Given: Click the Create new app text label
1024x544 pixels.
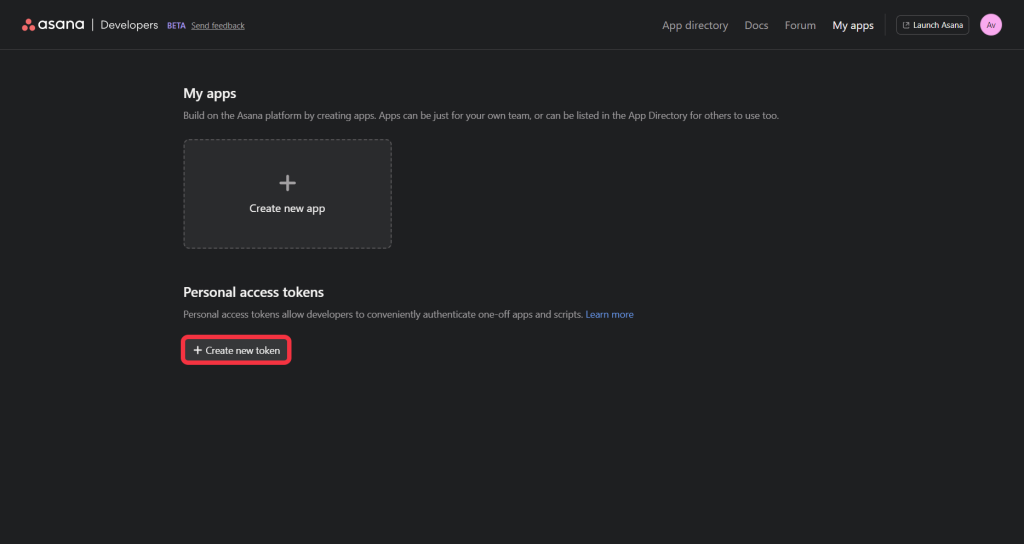Looking at the screenshot, I should click(x=287, y=209).
